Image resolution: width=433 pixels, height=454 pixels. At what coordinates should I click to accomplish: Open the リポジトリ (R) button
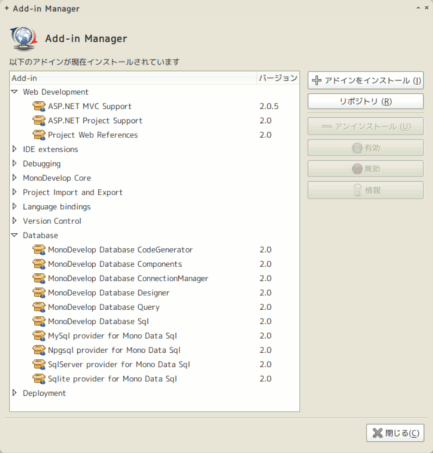(x=366, y=101)
